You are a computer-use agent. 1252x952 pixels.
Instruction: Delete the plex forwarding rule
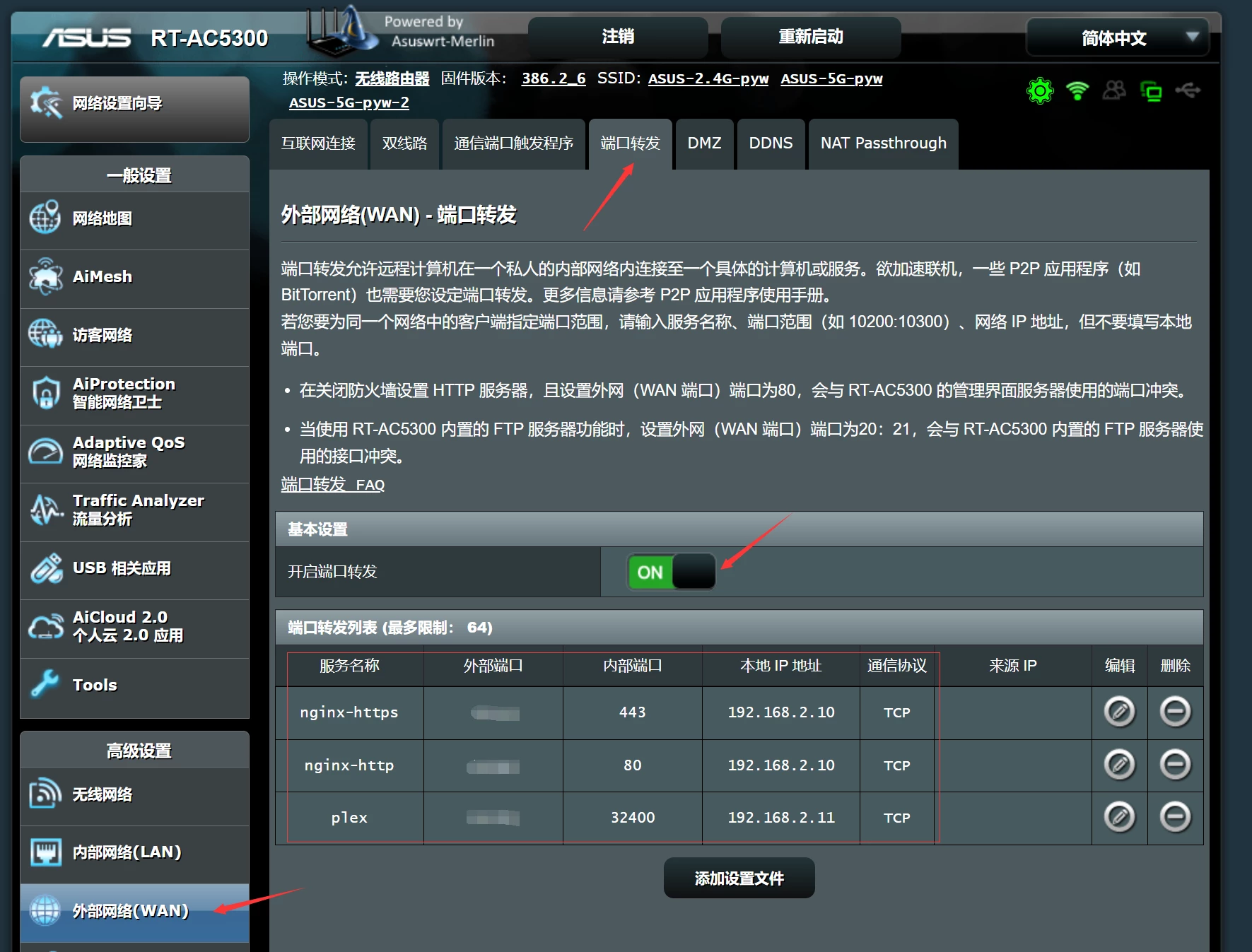1176,817
